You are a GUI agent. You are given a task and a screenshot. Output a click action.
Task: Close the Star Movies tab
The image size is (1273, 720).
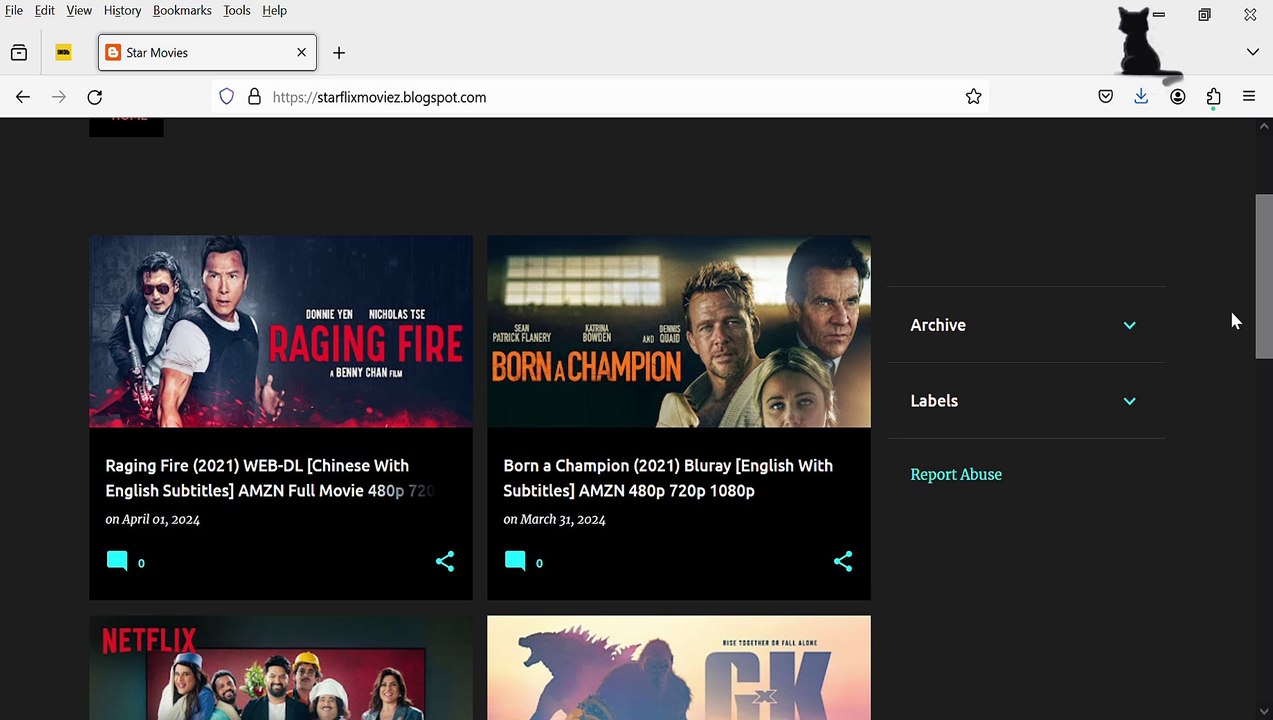pos(301,53)
